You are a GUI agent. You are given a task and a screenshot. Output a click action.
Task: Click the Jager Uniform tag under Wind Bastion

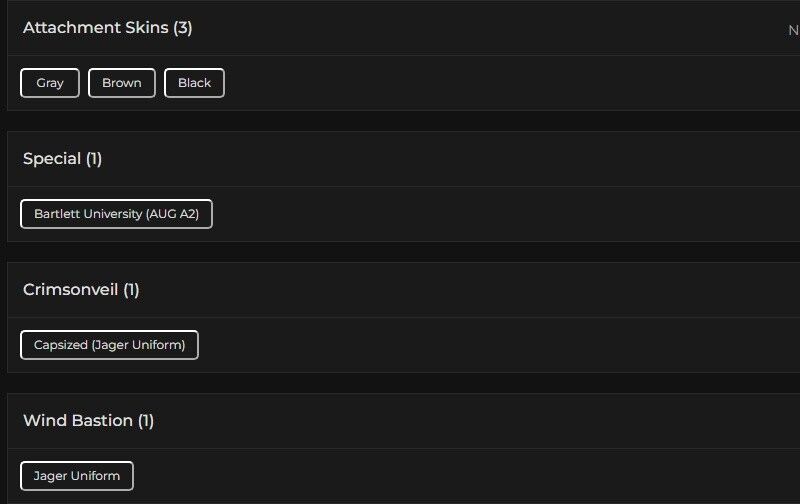[77, 476]
